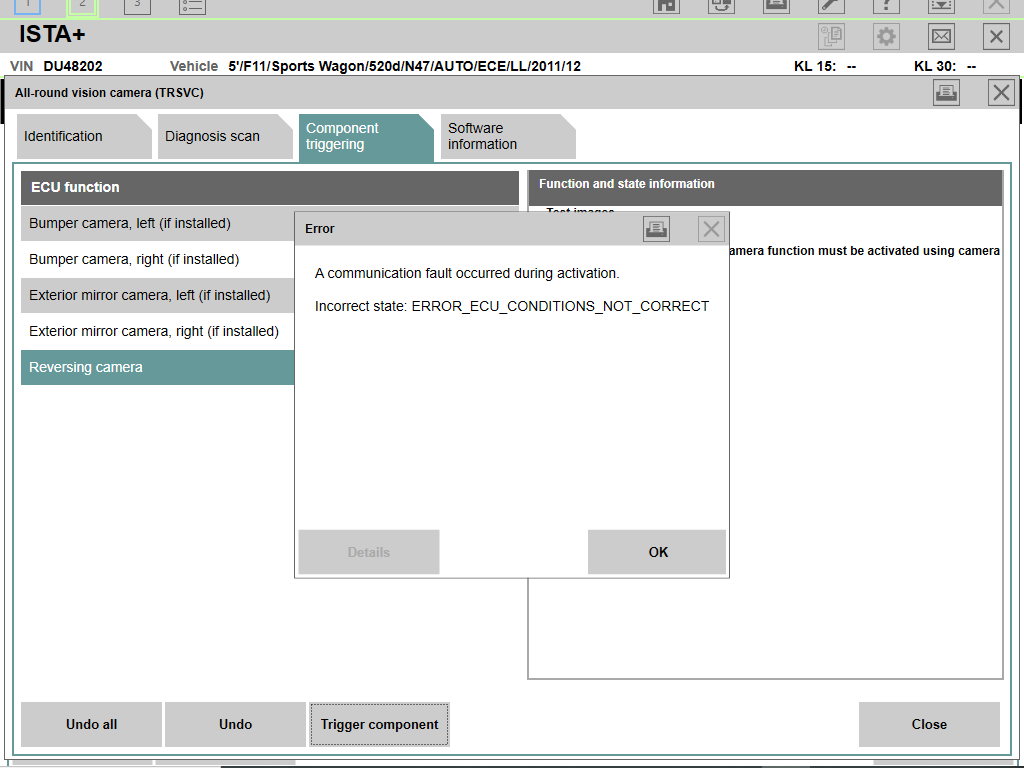Click the print icon in the TRSVC window header
The height and width of the screenshot is (768, 1024).
tap(946, 93)
